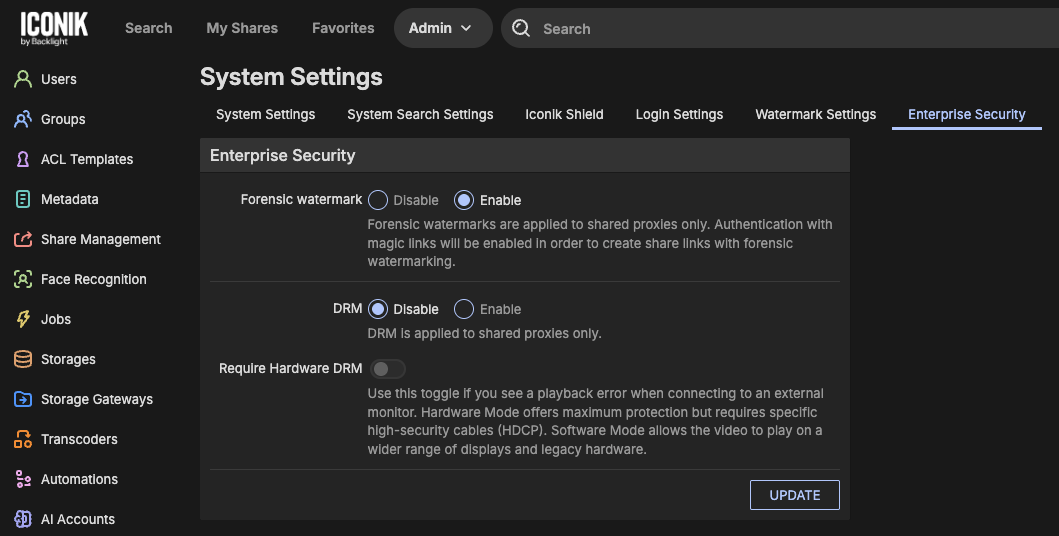
Task: Open the Share Management sidebar label
Action: pos(101,239)
